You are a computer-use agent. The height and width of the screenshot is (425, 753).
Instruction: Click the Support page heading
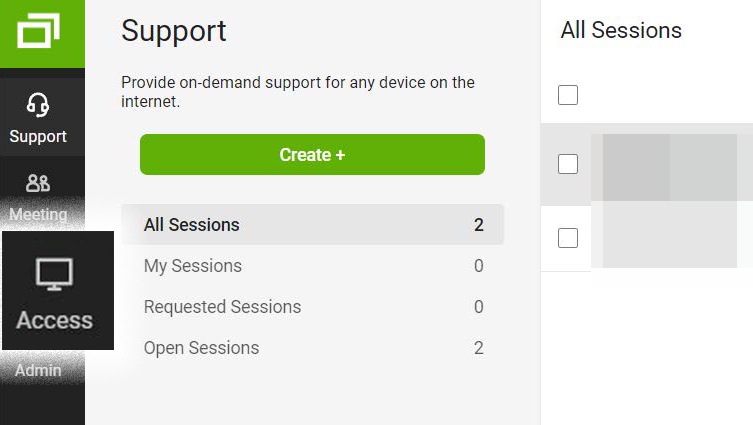(x=174, y=31)
